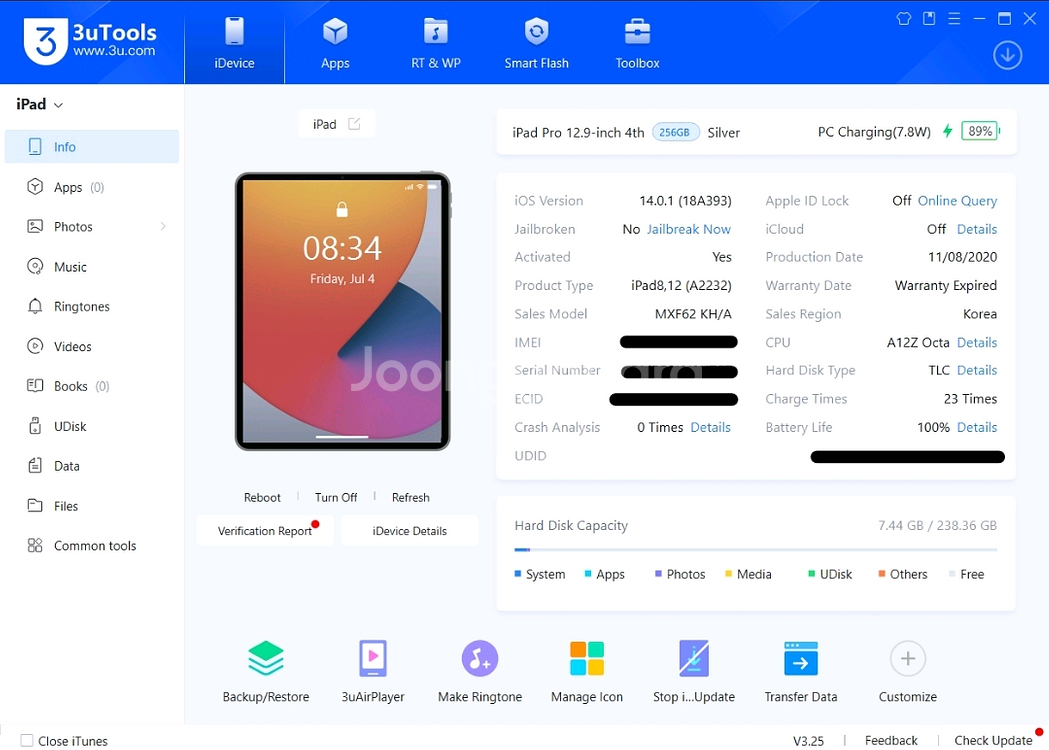Open Photos in the sidebar
The width and height of the screenshot is (1049, 750).
(x=92, y=227)
